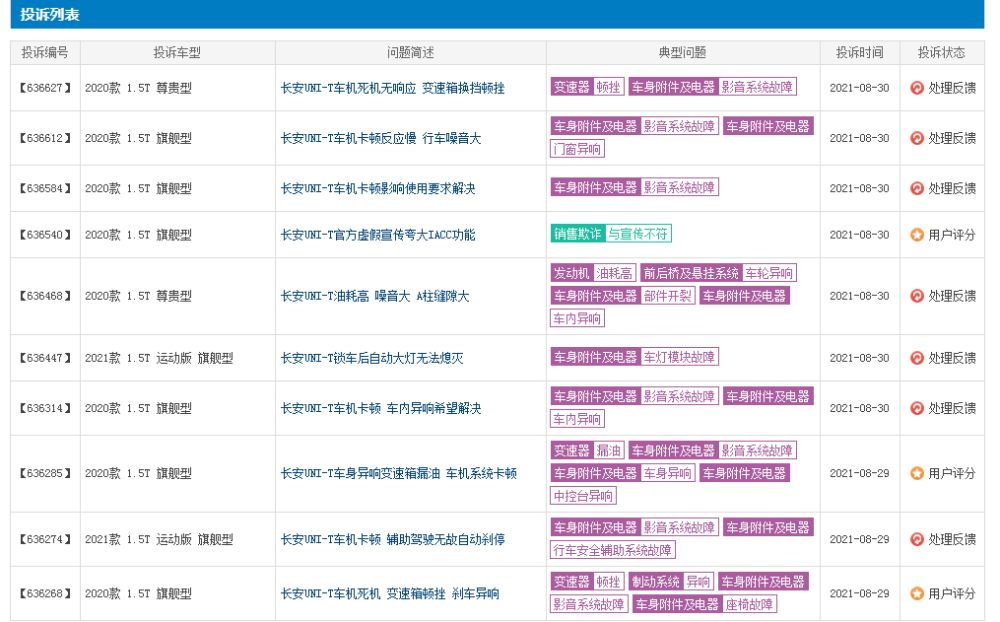Click the 座椅故障 tag in row 636268
1000x622 pixels.
pyautogui.click(x=749, y=604)
